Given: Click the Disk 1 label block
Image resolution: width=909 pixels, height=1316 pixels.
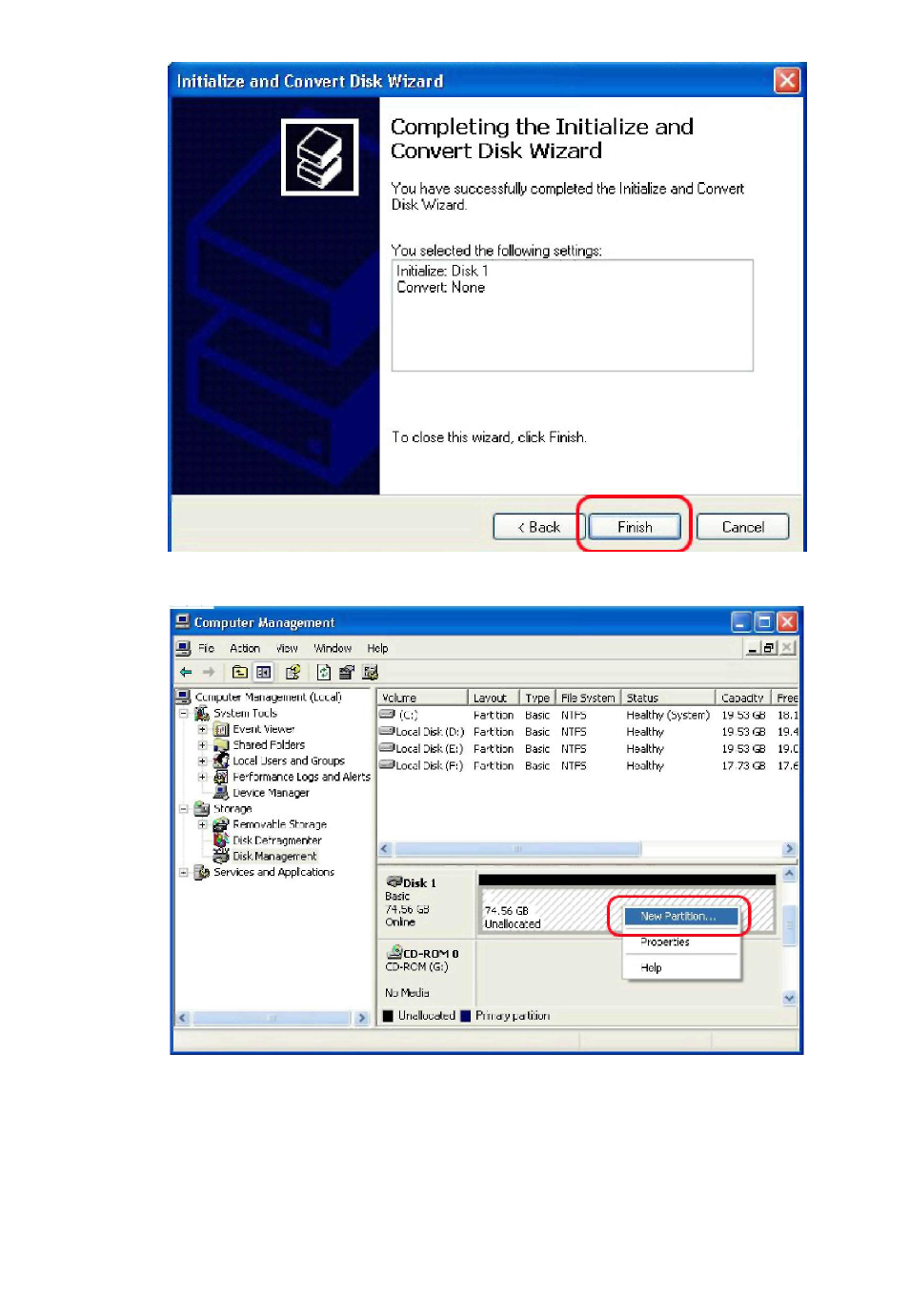Looking at the screenshot, I should click(426, 901).
